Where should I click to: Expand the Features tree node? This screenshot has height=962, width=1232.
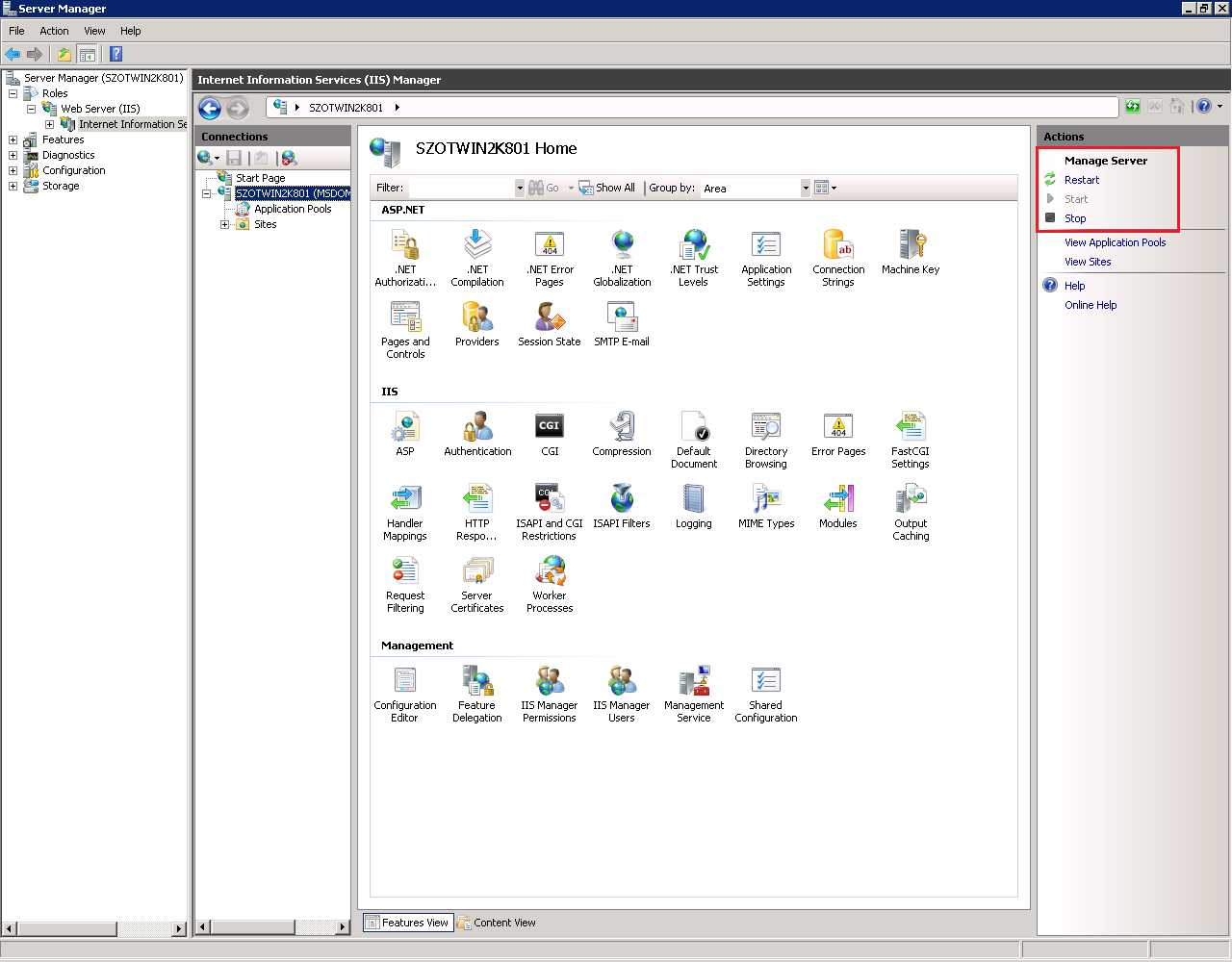coord(13,139)
